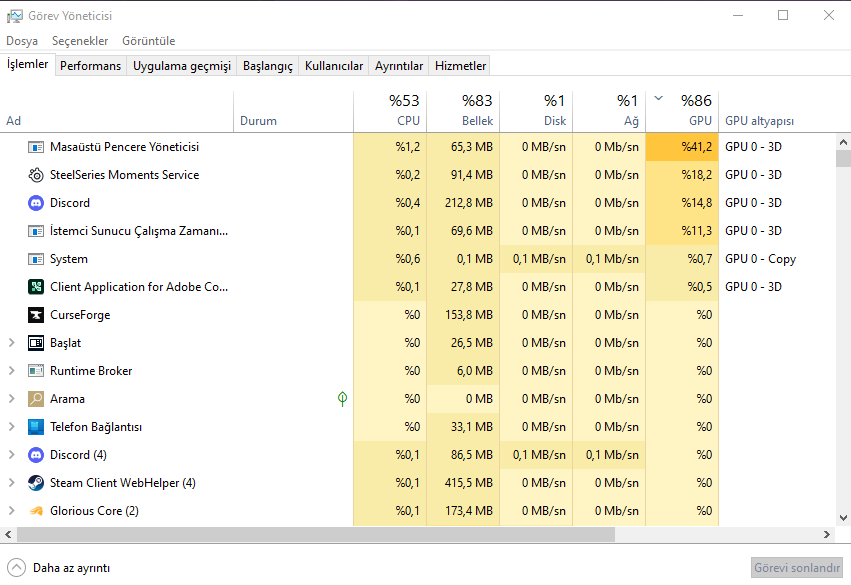Maximize the Görev Yöneticisi window
851x585 pixels.
(x=783, y=15)
